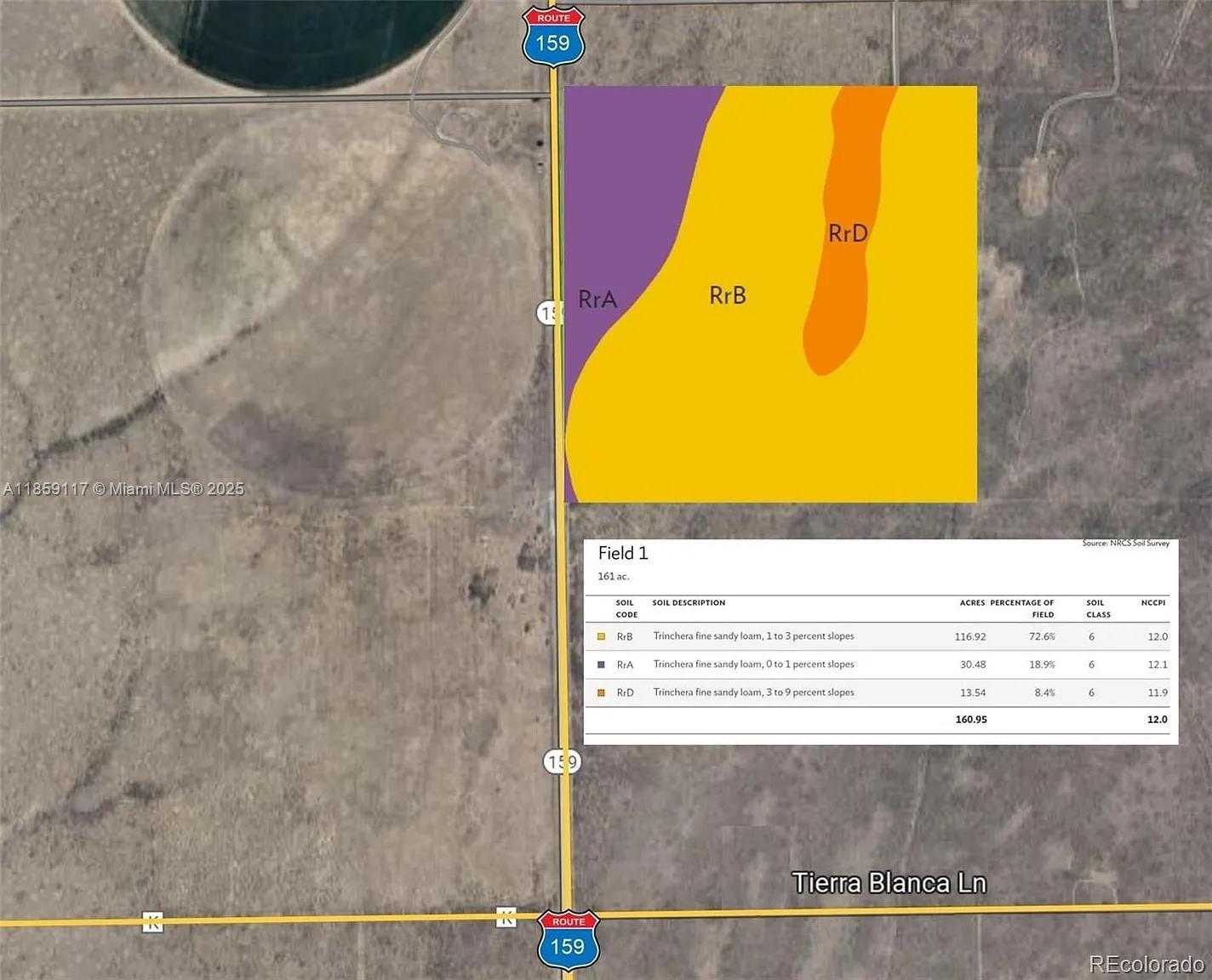The height and width of the screenshot is (980, 1212).
Task: Click the REcolorado logo watermark
Action: (1146, 964)
